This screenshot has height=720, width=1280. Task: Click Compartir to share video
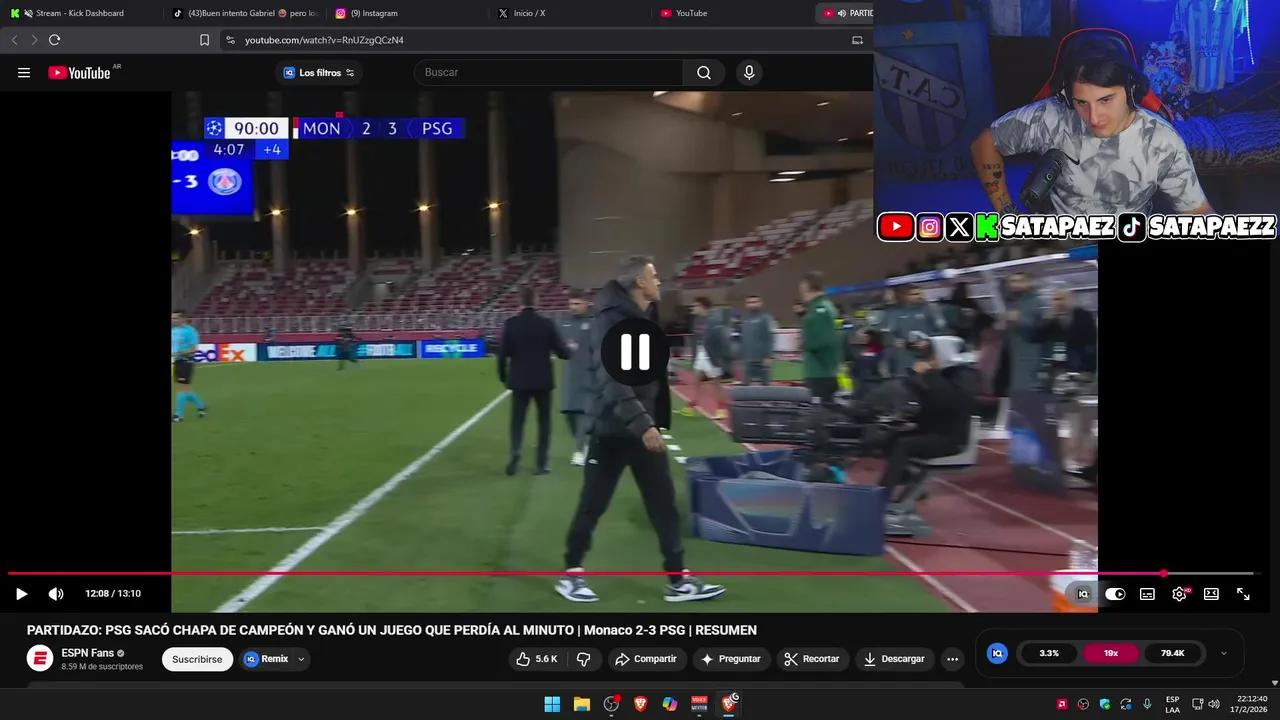point(646,659)
